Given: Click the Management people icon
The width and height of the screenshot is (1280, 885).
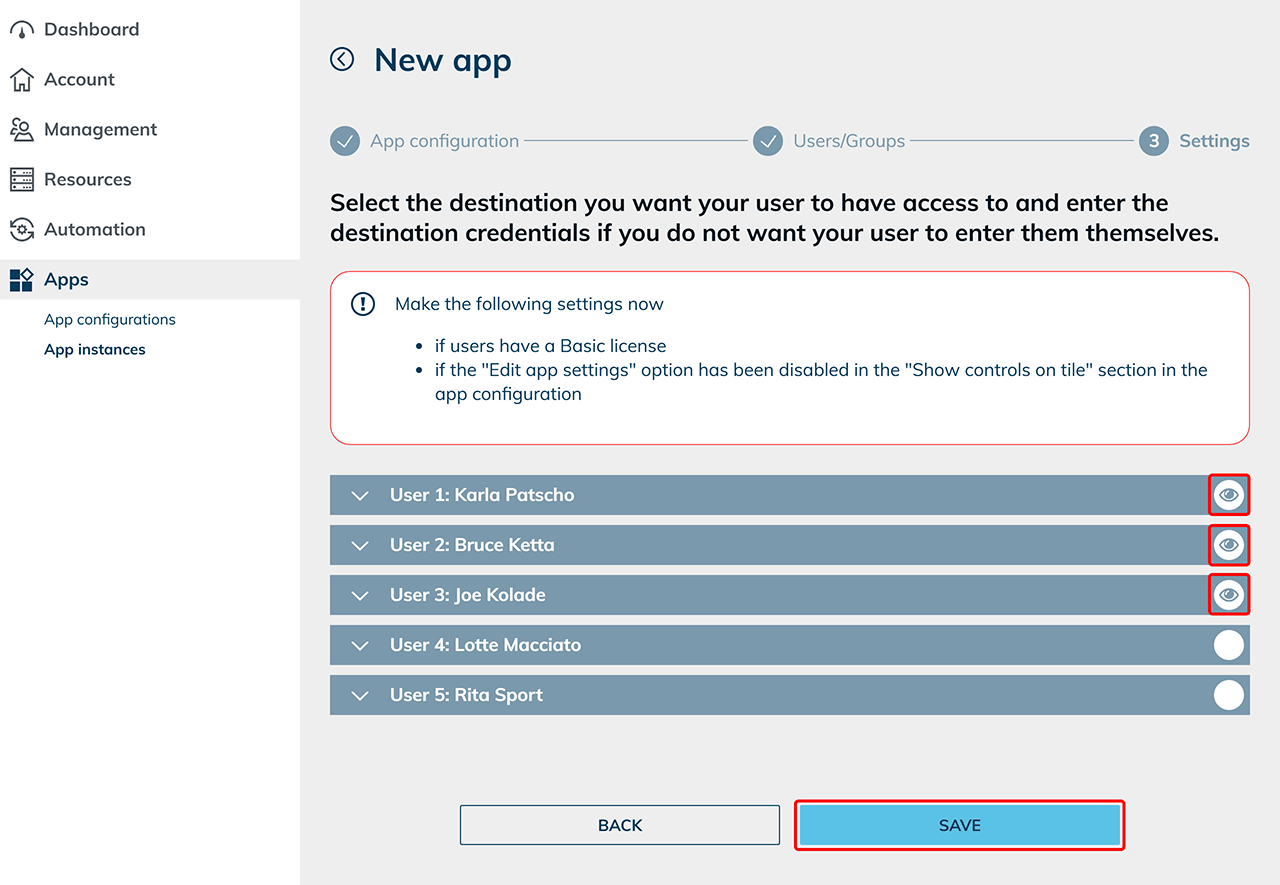Looking at the screenshot, I should click(21, 130).
